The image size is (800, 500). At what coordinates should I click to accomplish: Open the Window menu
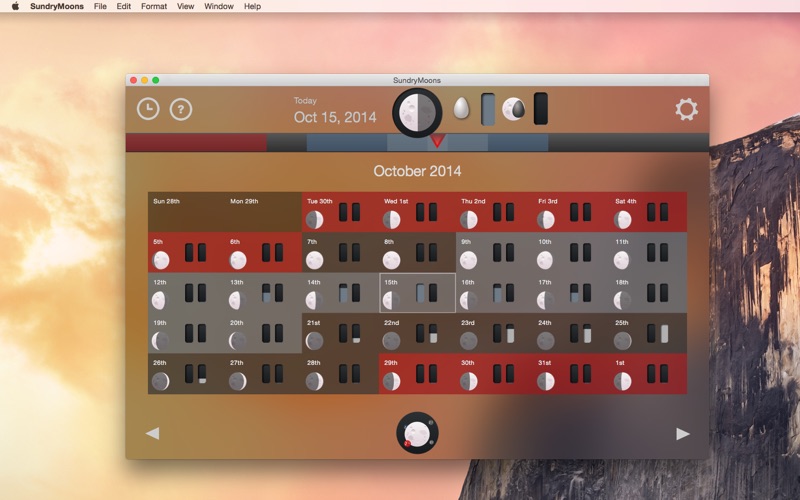point(218,6)
